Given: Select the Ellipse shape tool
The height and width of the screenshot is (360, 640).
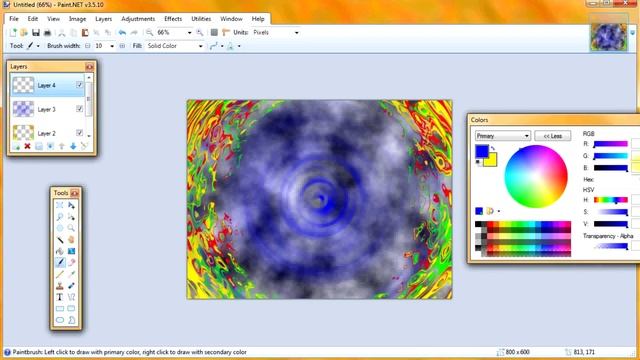Looking at the screenshot, I should (x=60, y=320).
